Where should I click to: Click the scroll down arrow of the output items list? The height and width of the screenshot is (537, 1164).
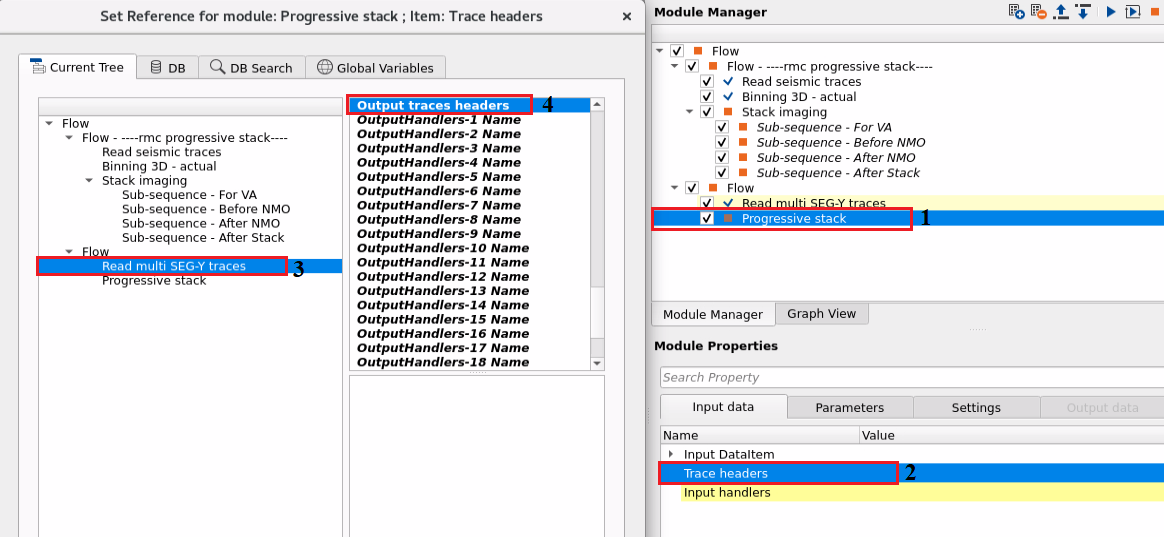tap(598, 363)
